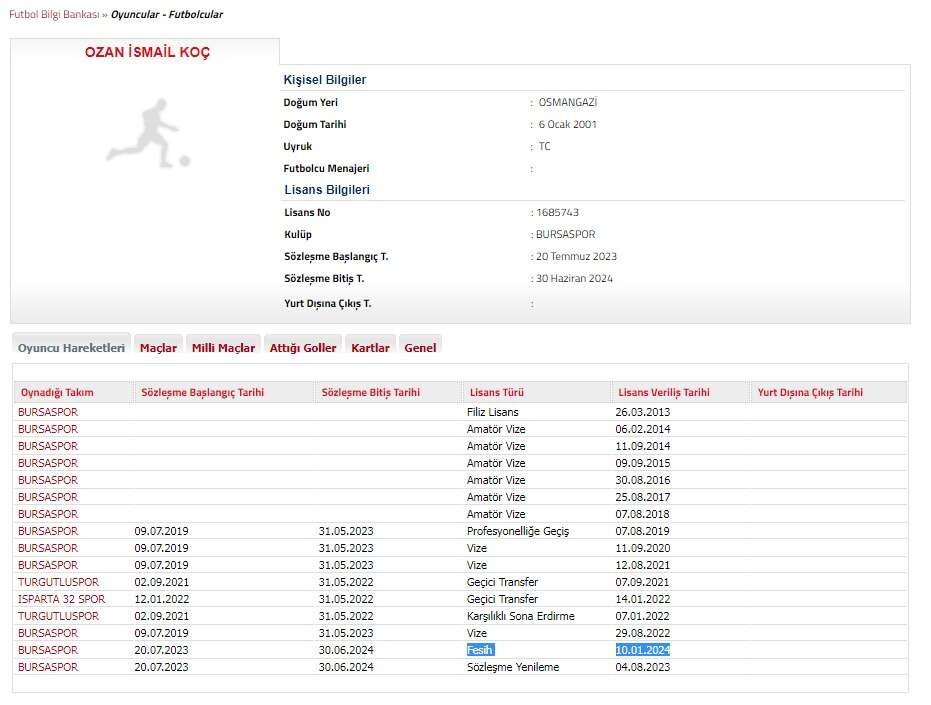Viewport: 931px width, 705px height.
Task: Click the Oynadığı Takım column header
Action: pyautogui.click(x=58, y=393)
